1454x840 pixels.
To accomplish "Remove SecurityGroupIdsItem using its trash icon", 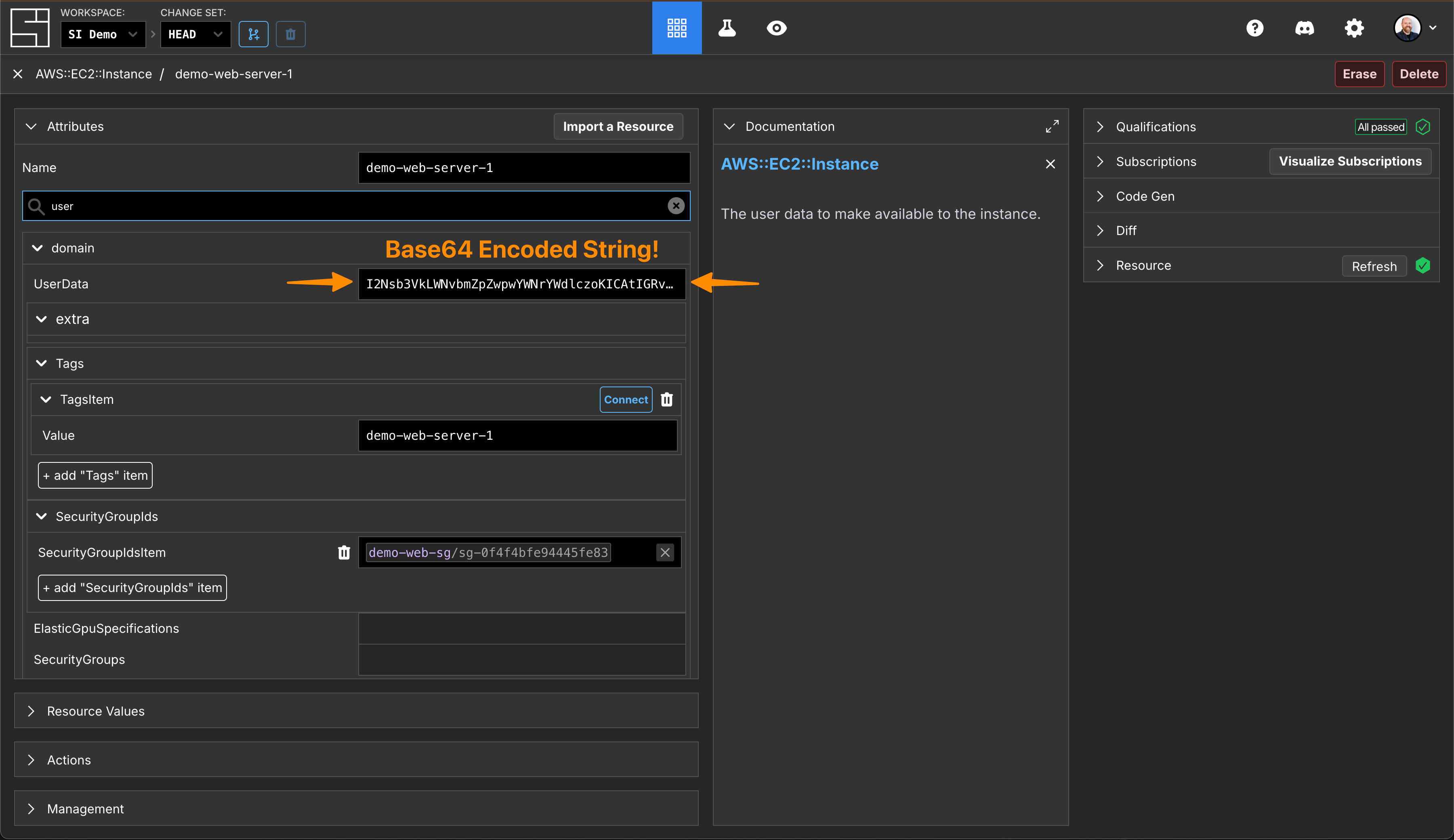I will click(x=344, y=552).
